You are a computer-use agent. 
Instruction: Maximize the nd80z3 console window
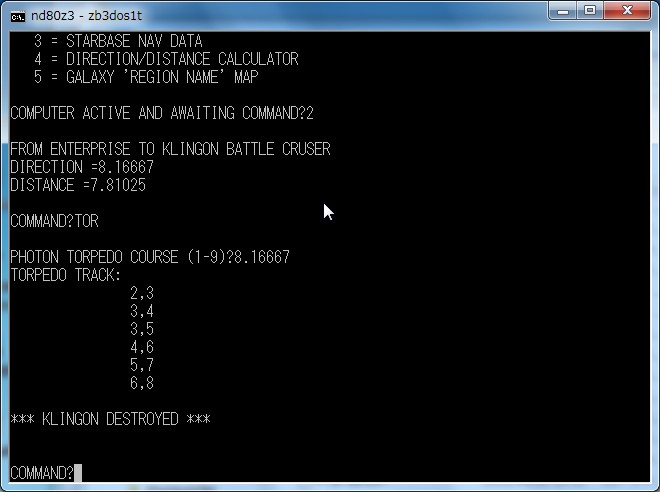(x=590, y=11)
